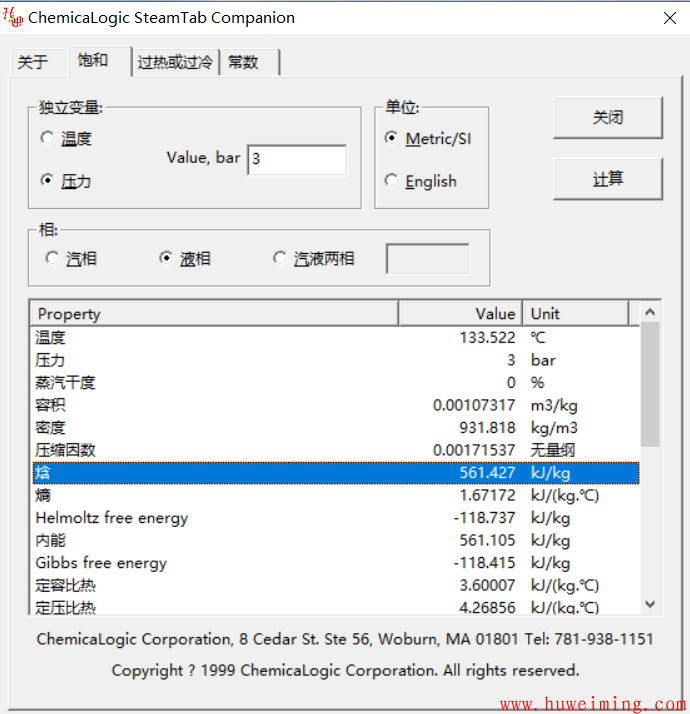Click the ChemicaLogic app icon in title bar

coord(13,17)
